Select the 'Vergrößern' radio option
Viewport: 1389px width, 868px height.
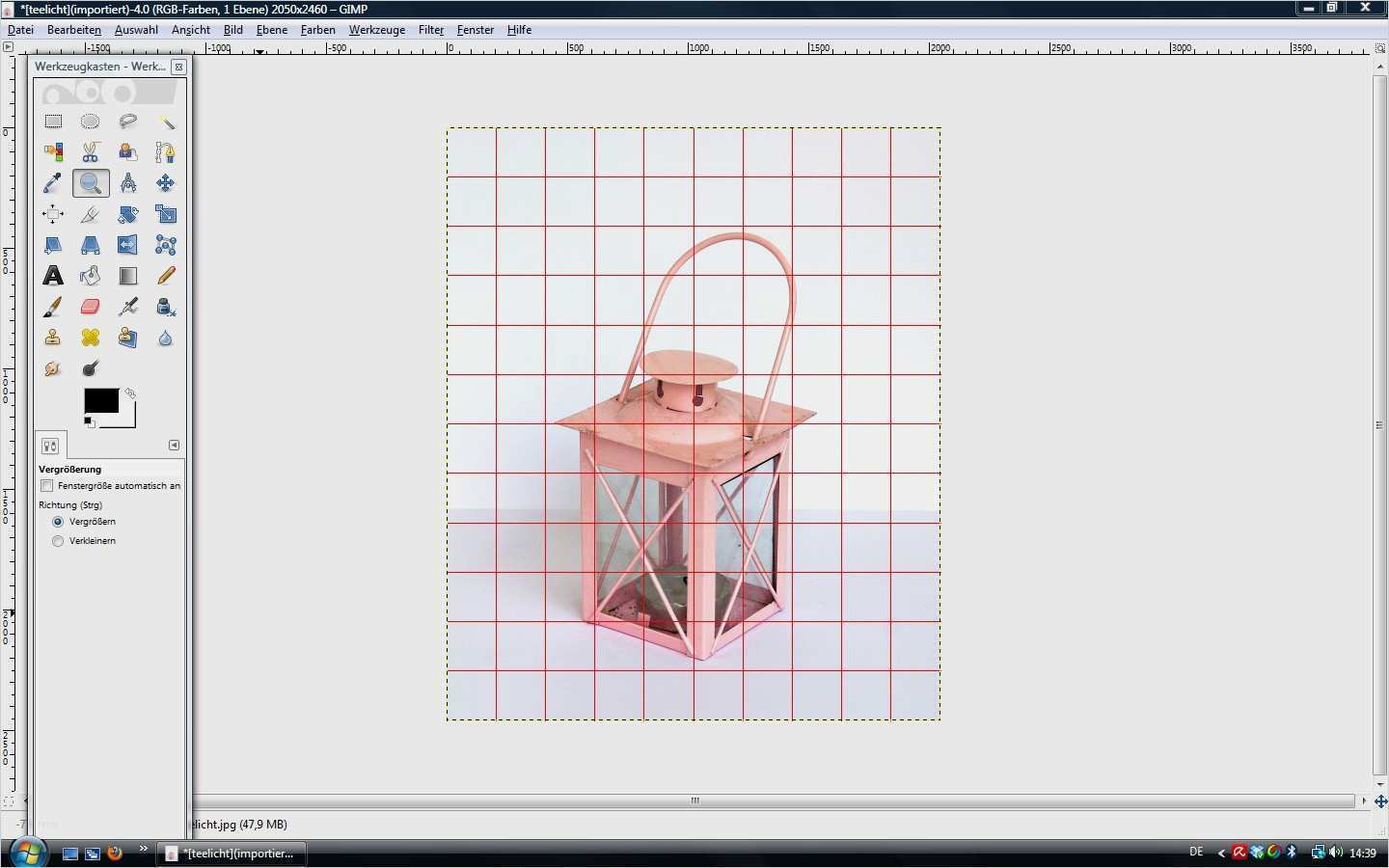pos(58,522)
